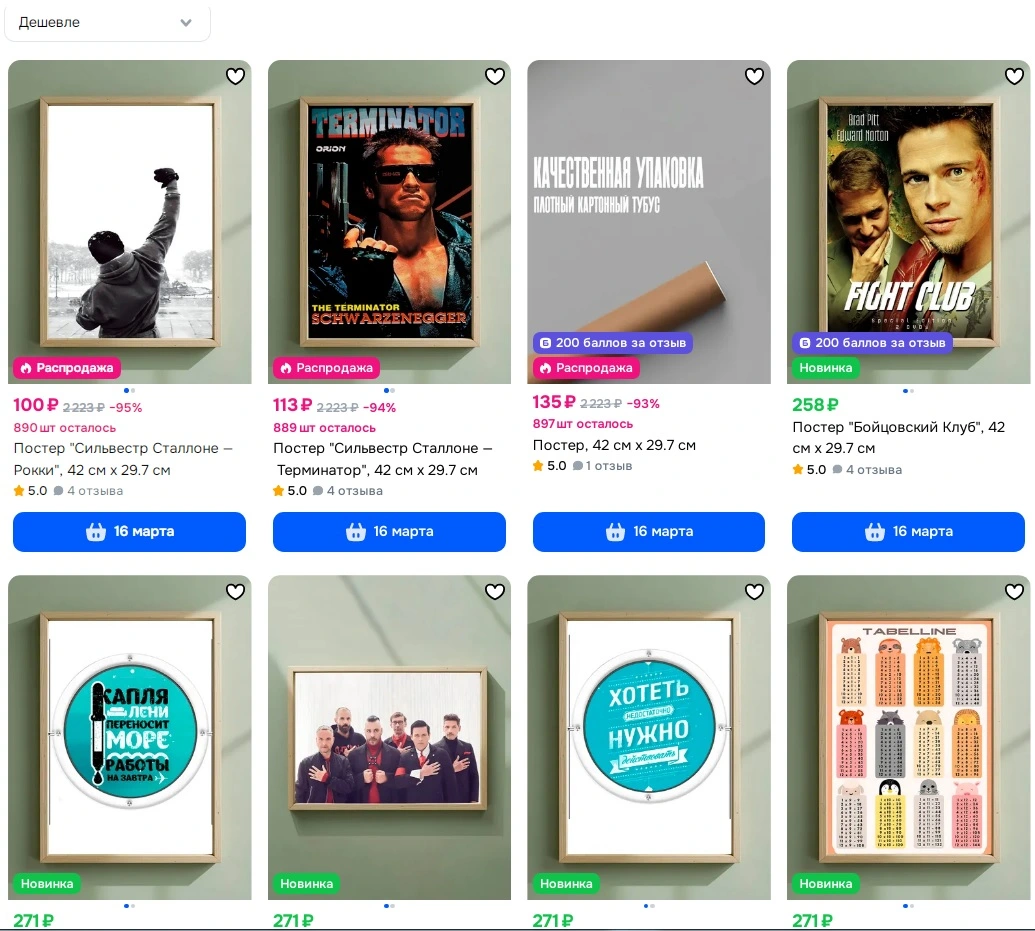Open the cardboard tube packaging image
Image resolution: width=1035 pixels, height=931 pixels.
click(x=649, y=222)
